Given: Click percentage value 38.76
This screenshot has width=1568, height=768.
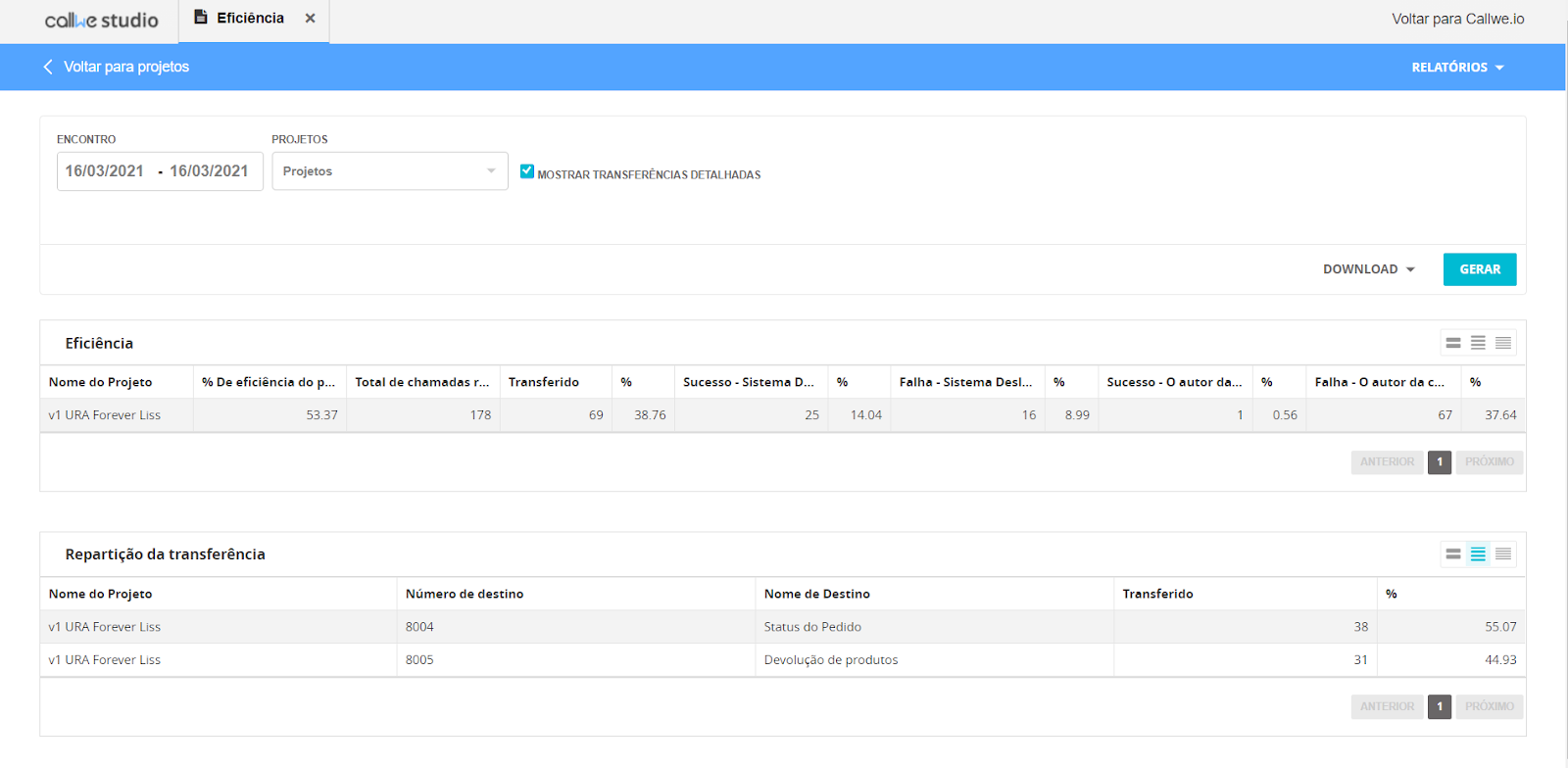Looking at the screenshot, I should pyautogui.click(x=650, y=415).
